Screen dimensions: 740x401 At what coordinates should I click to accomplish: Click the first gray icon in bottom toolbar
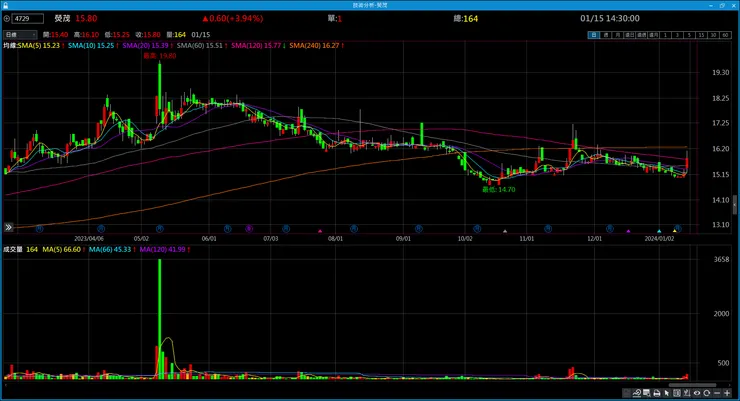click(x=627, y=393)
